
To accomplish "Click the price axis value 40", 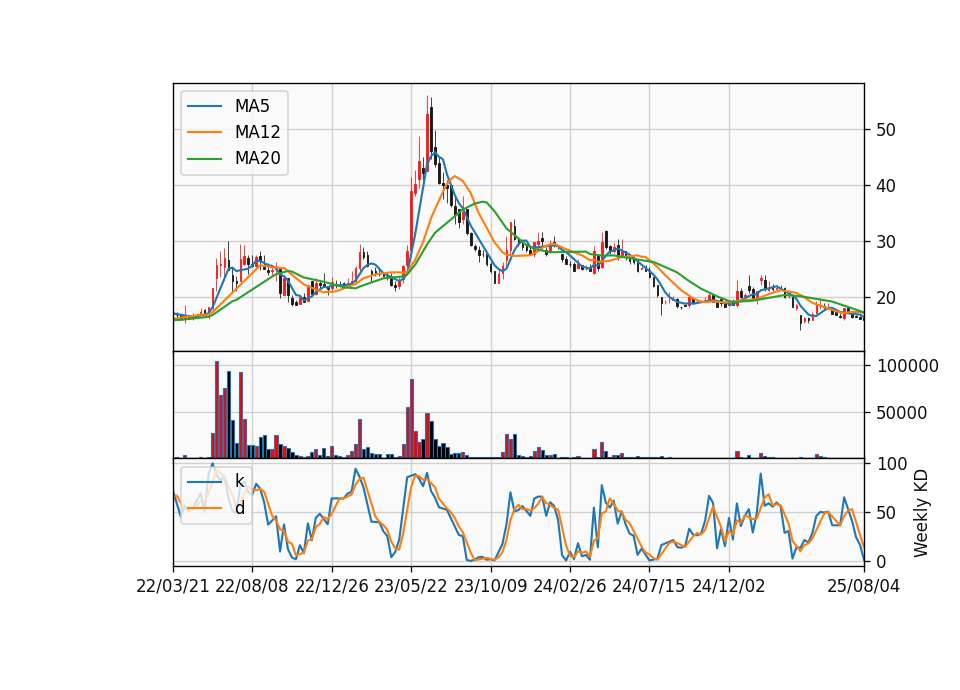I will click(885, 186).
